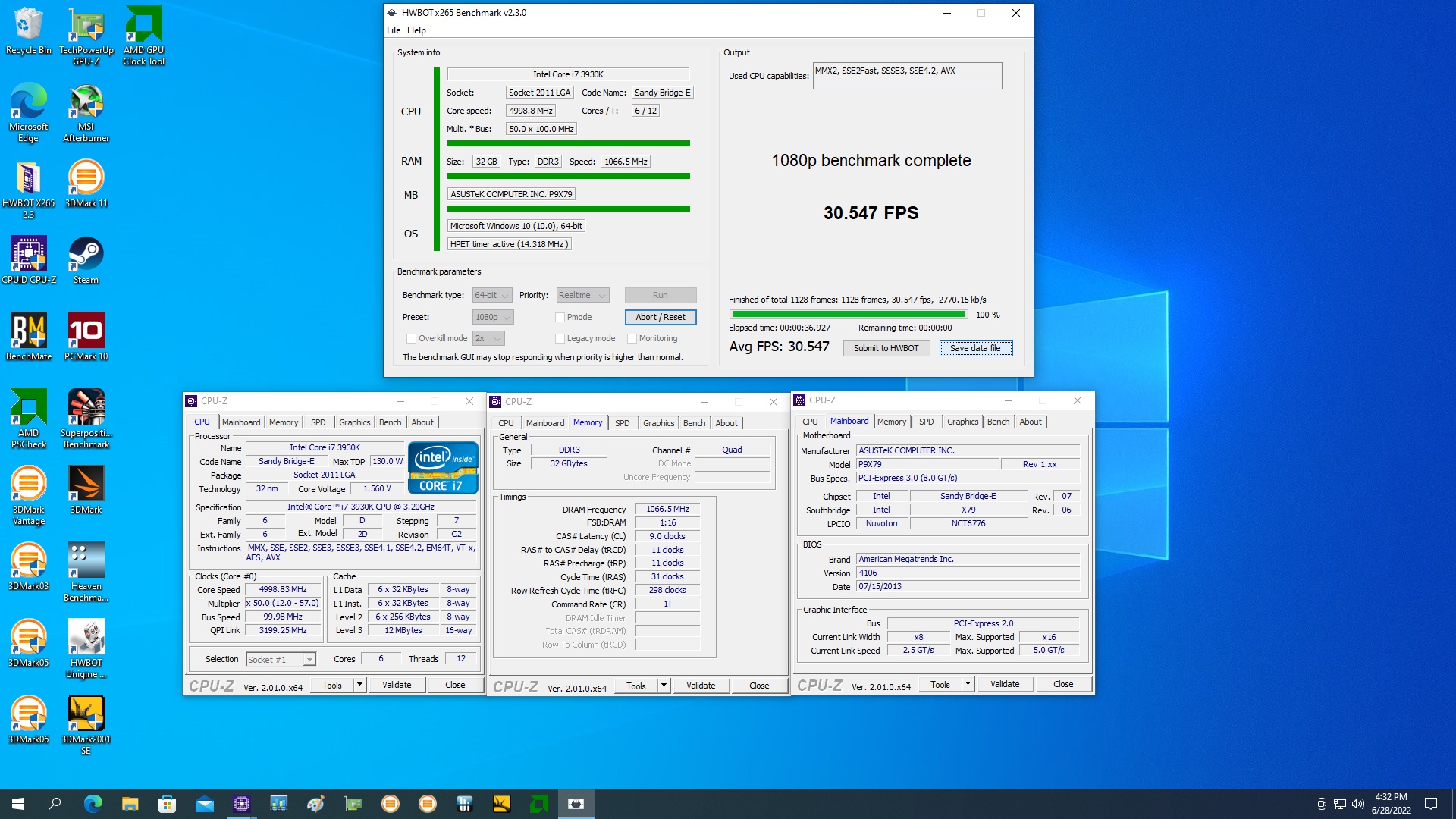The height and width of the screenshot is (819, 1456).
Task: Open File menu in HWBOT x265
Action: tap(393, 30)
